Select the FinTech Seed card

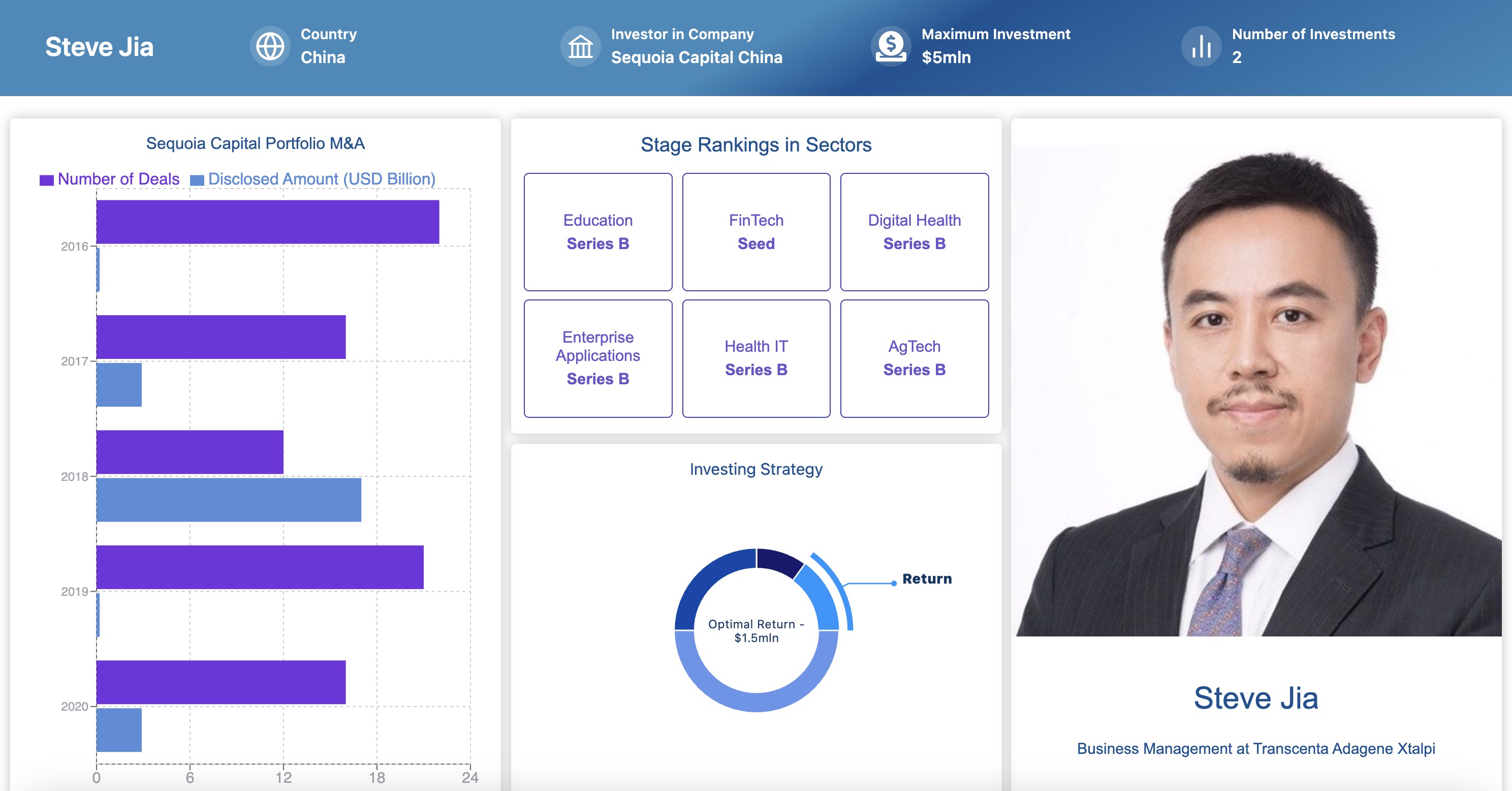[x=756, y=232]
